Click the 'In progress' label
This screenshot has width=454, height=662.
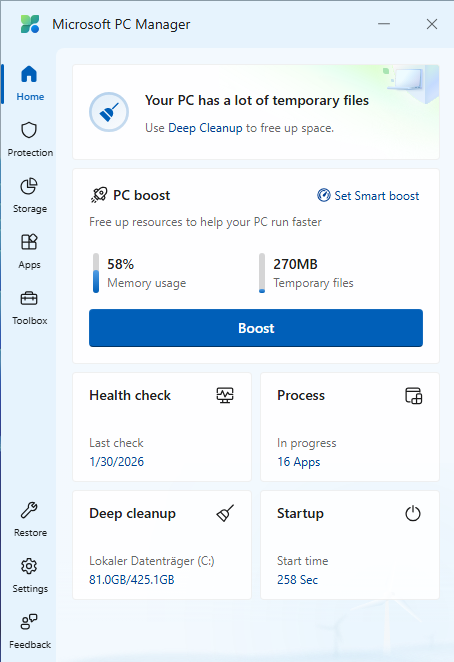point(307,443)
